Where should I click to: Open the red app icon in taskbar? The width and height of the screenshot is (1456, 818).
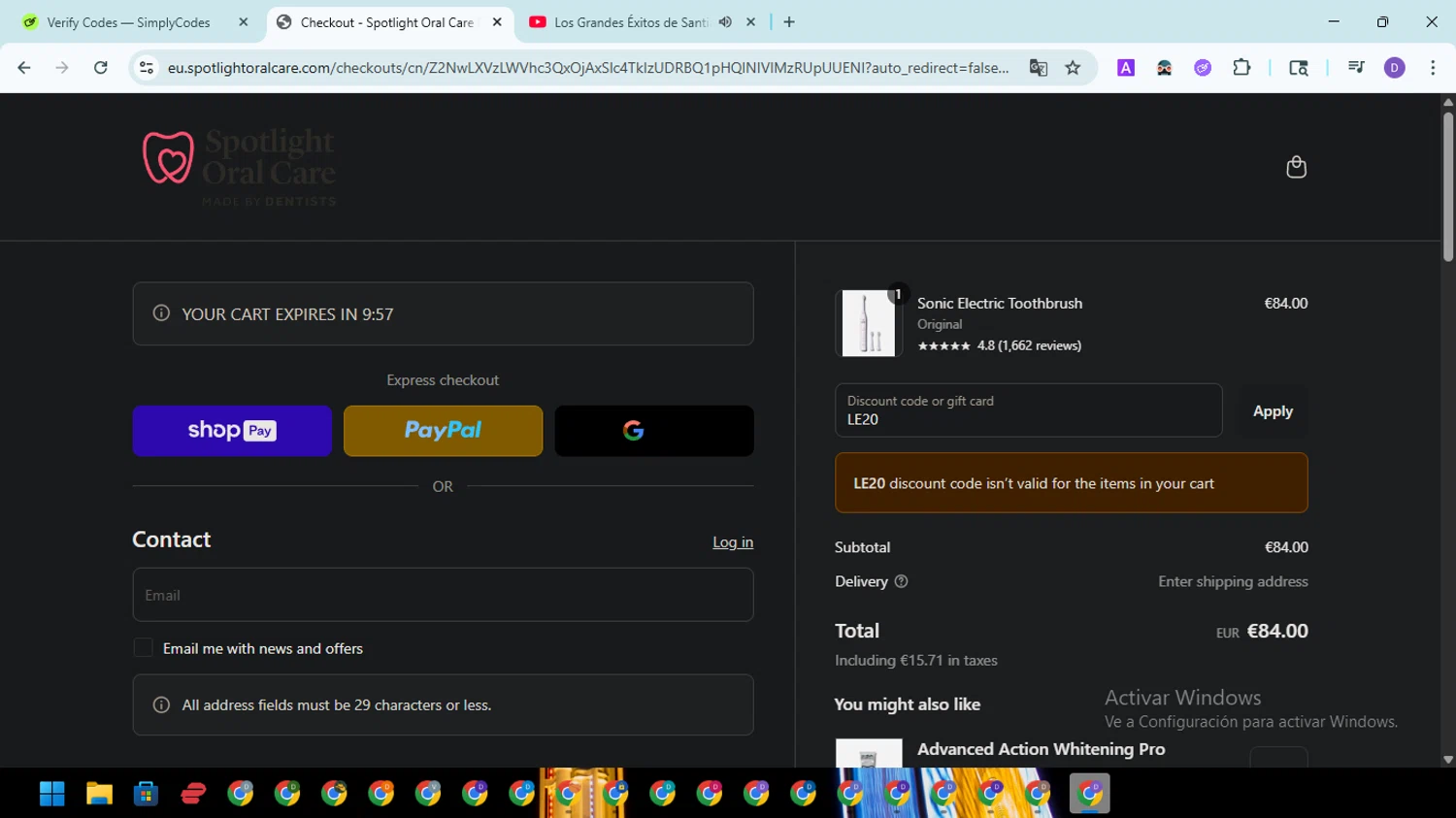(x=193, y=794)
